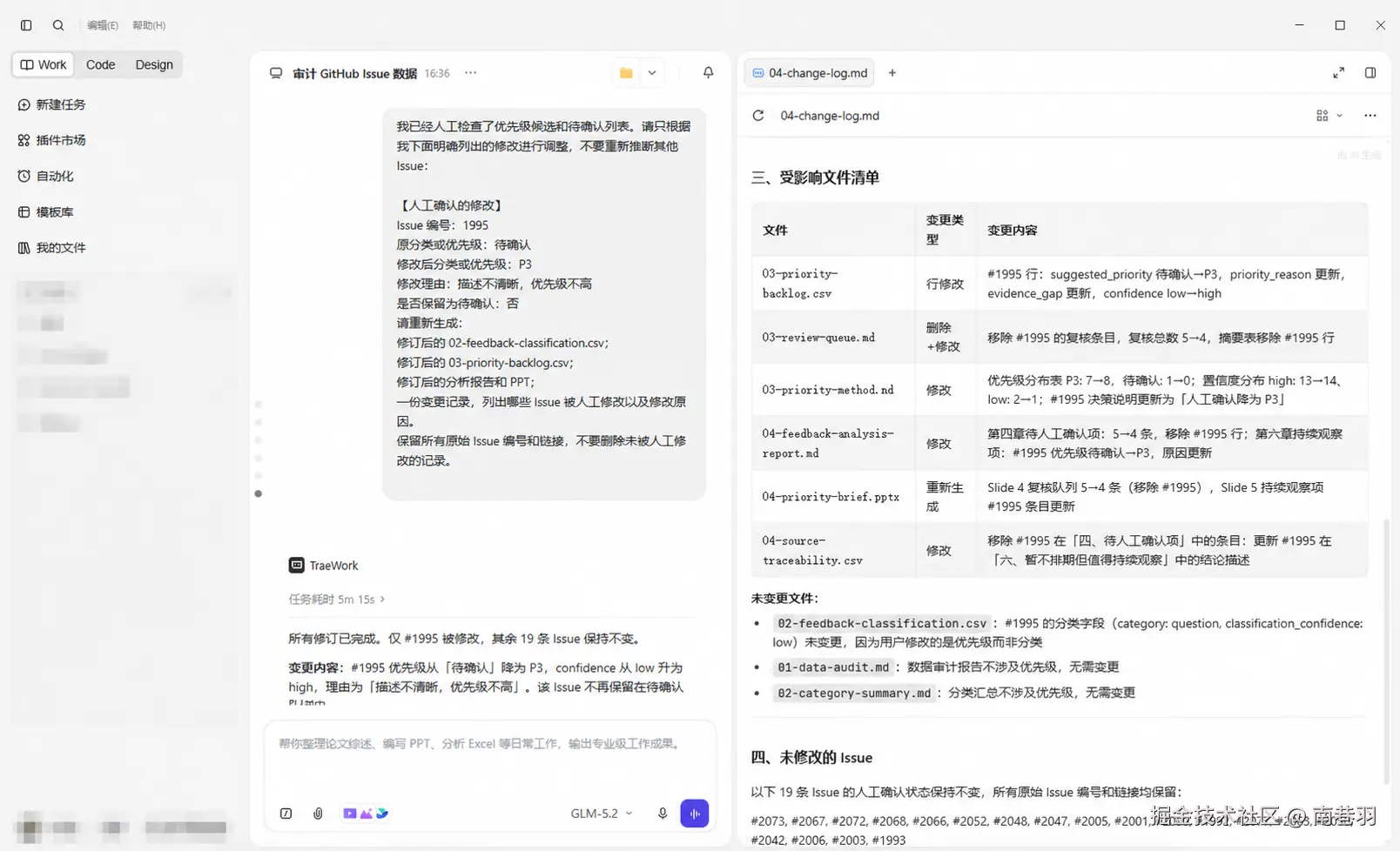Screen dimensions: 1400x851
Task: Open 我的文件 in sidebar
Action: [52, 248]
